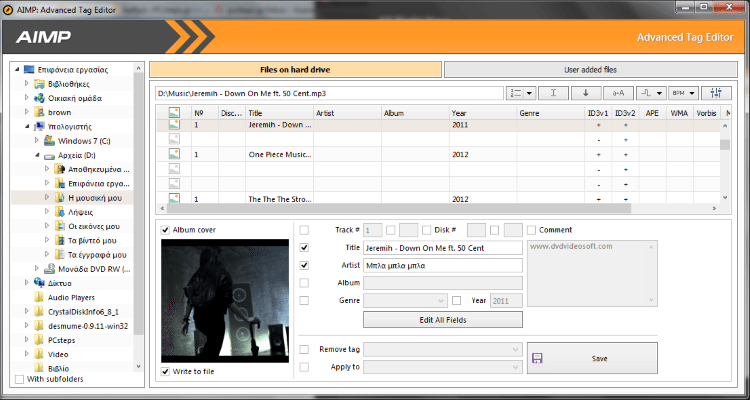Click the Αρχεία (D:) drive icon
This screenshot has width=750, height=400.
point(49,156)
